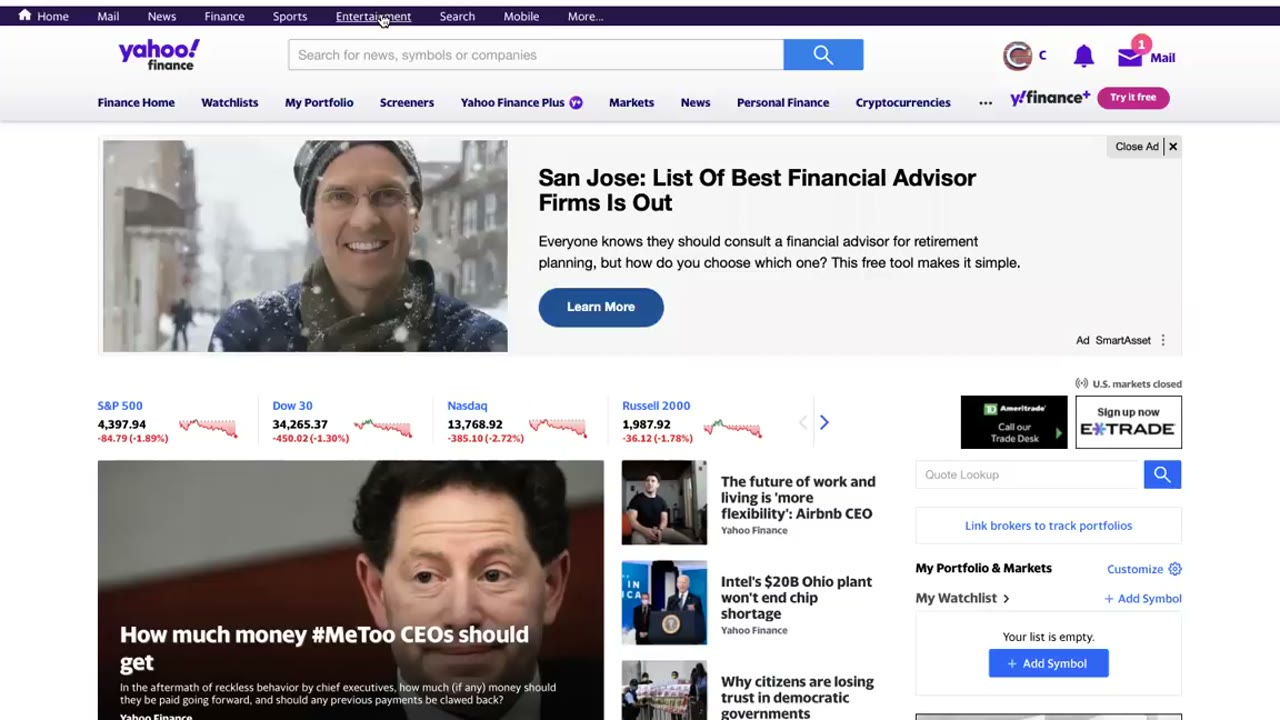
Task: Click the Quote Lookup search icon
Action: pyautogui.click(x=1162, y=475)
